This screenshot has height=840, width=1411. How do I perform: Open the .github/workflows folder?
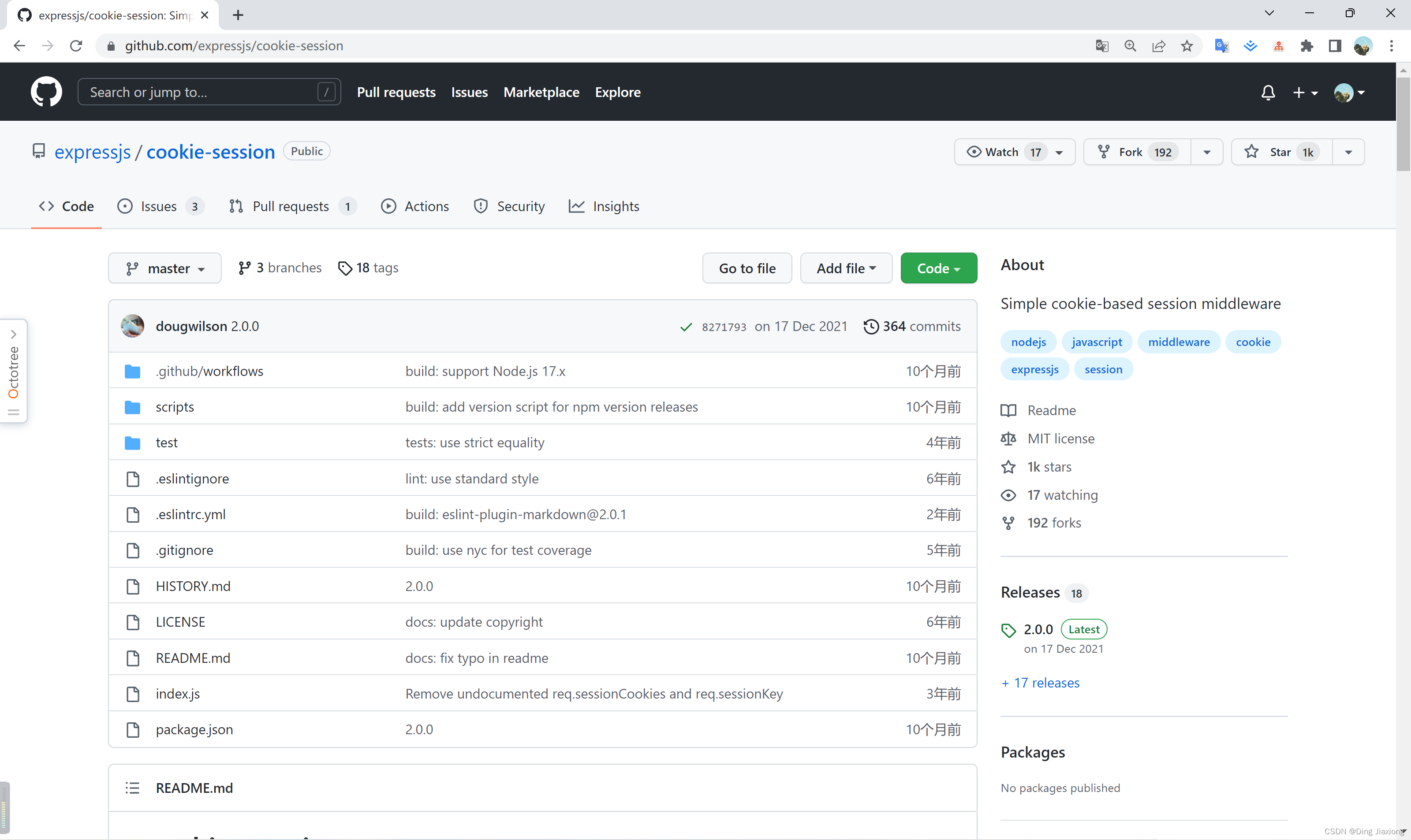coord(209,371)
